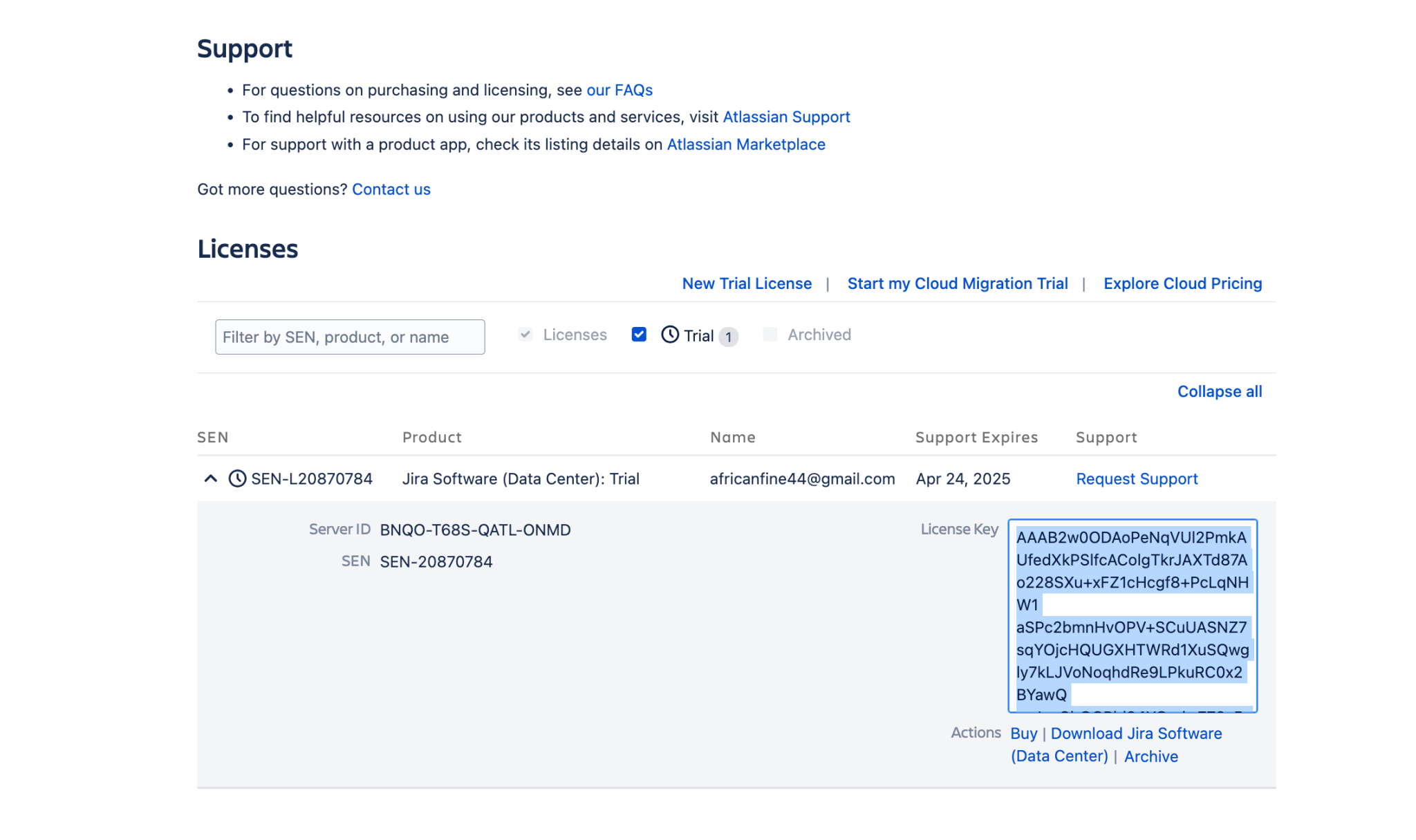Viewport: 1416px width, 840px height.
Task: Enable the Archived filter checkbox
Action: click(x=770, y=335)
